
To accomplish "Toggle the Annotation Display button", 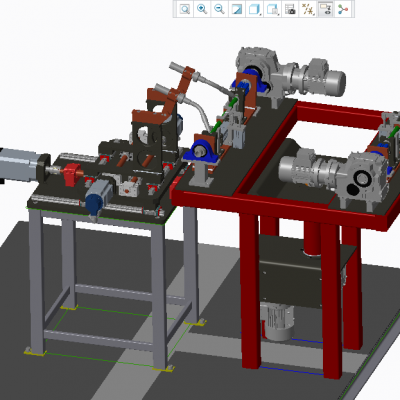I will coord(325,9).
